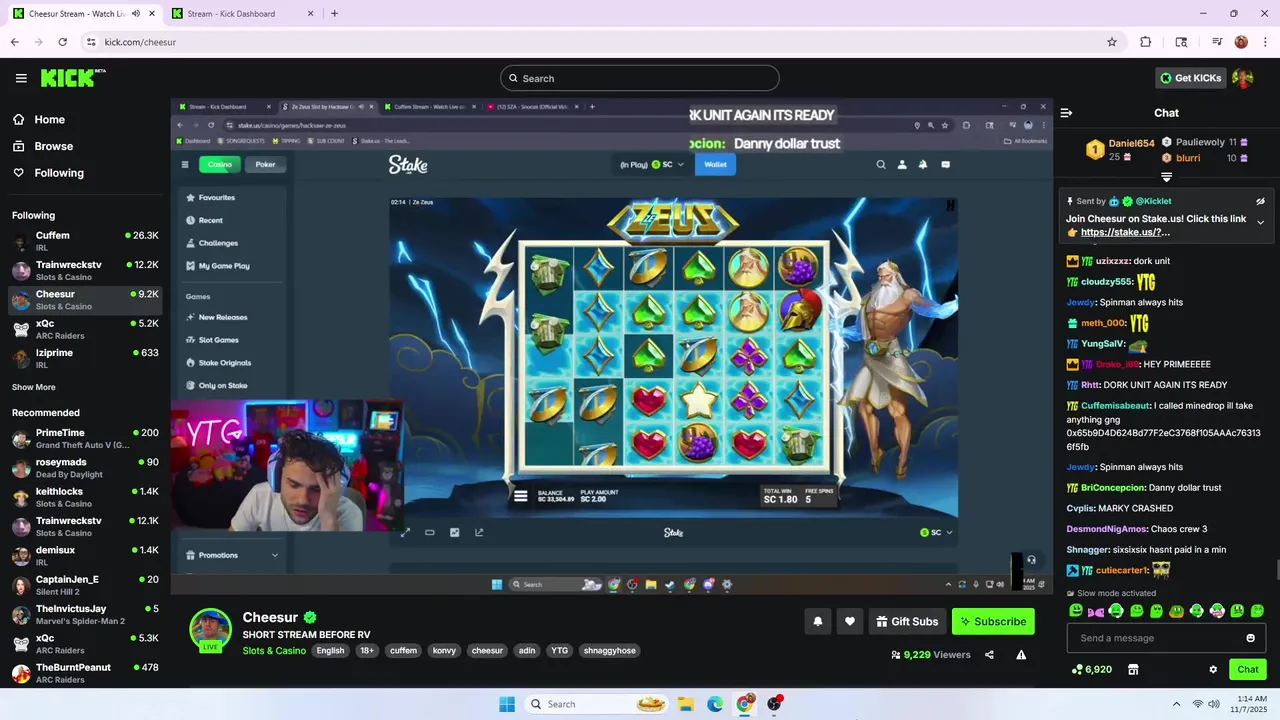Expand the gift leaderboard arrow
The width and height of the screenshot is (1280, 720).
coord(1166,177)
